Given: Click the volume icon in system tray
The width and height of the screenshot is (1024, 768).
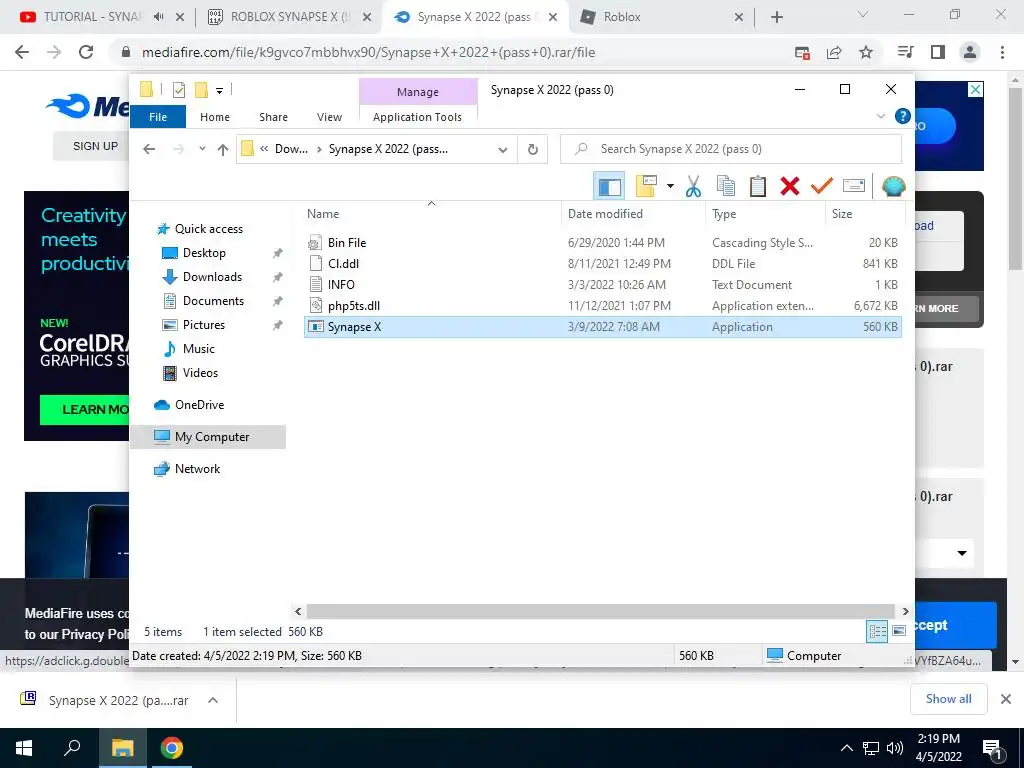Looking at the screenshot, I should tap(895, 748).
